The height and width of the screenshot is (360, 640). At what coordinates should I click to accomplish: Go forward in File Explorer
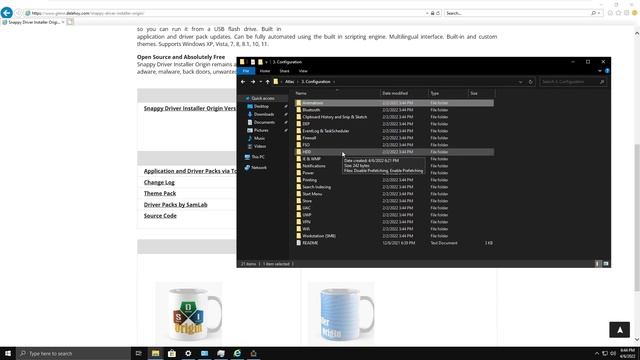click(253, 82)
